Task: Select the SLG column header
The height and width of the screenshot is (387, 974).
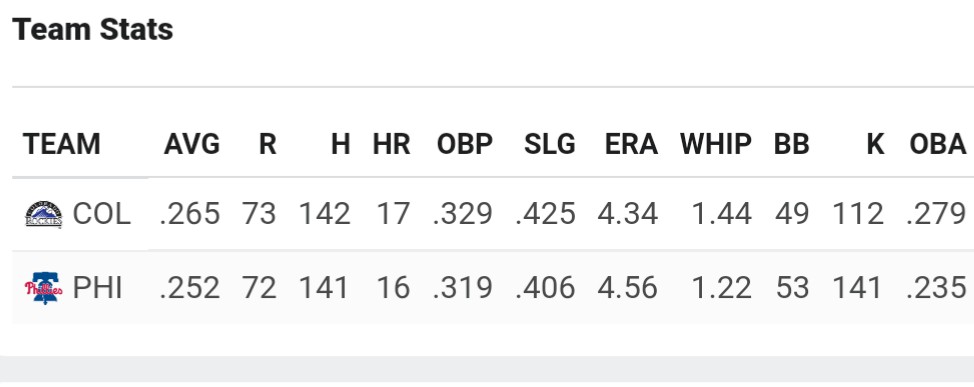Action: (x=550, y=144)
